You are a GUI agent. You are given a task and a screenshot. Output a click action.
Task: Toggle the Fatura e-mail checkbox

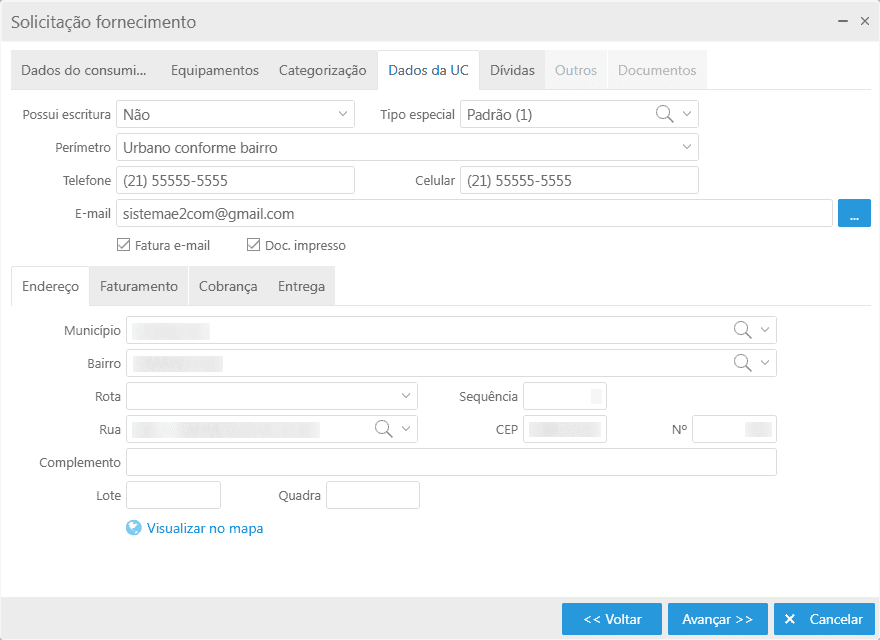[123, 245]
